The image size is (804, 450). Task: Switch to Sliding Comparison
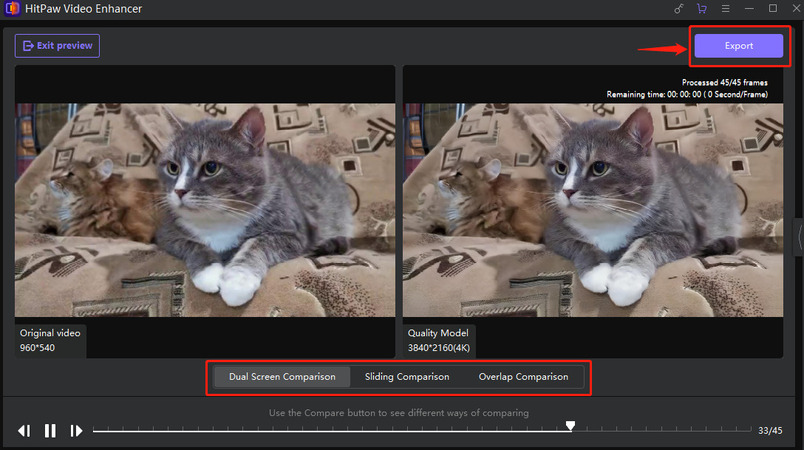point(407,377)
